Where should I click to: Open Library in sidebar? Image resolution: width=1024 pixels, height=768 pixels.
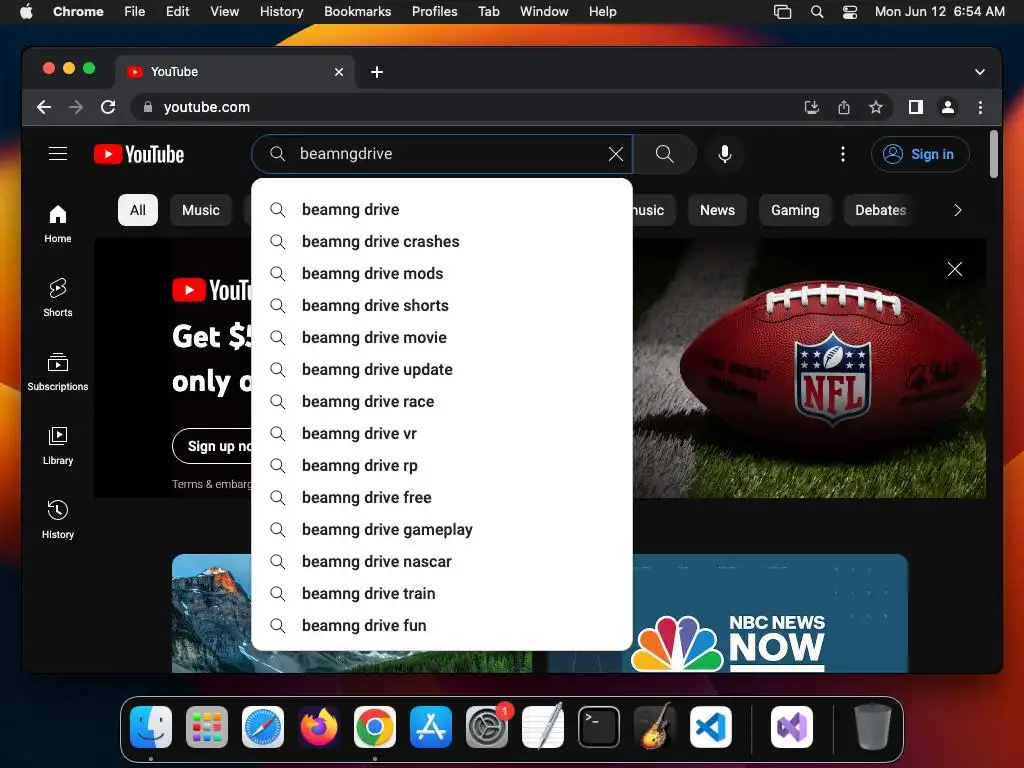pyautogui.click(x=57, y=445)
